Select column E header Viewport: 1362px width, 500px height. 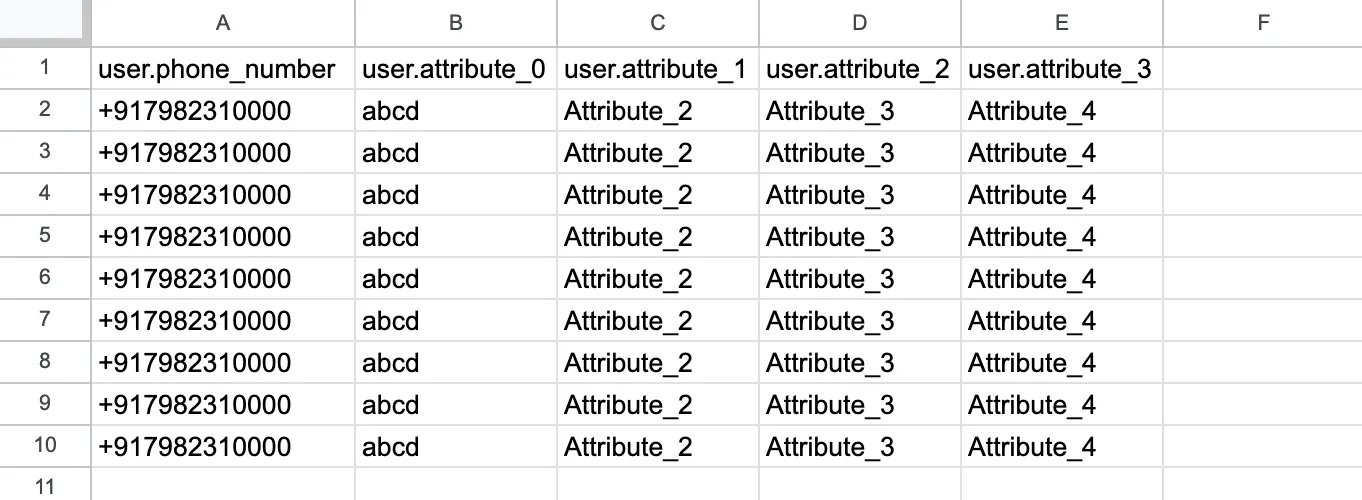click(1062, 22)
